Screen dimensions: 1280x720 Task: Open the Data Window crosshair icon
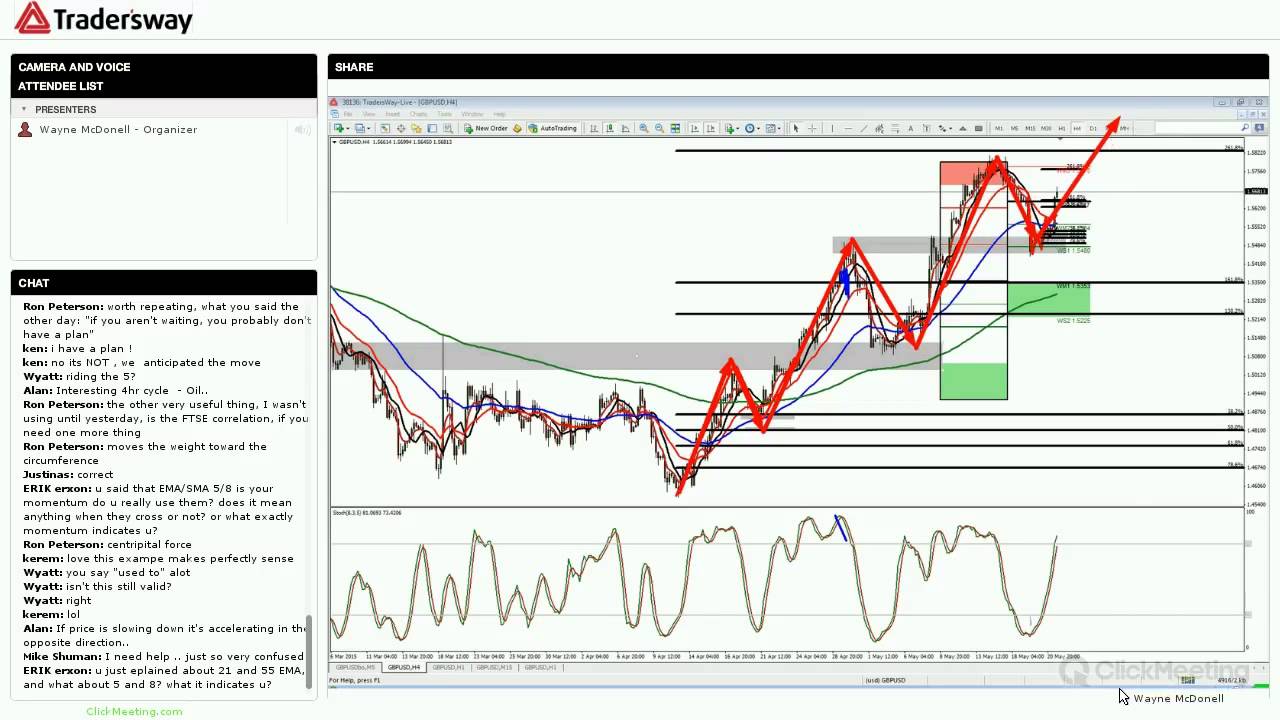point(401,128)
